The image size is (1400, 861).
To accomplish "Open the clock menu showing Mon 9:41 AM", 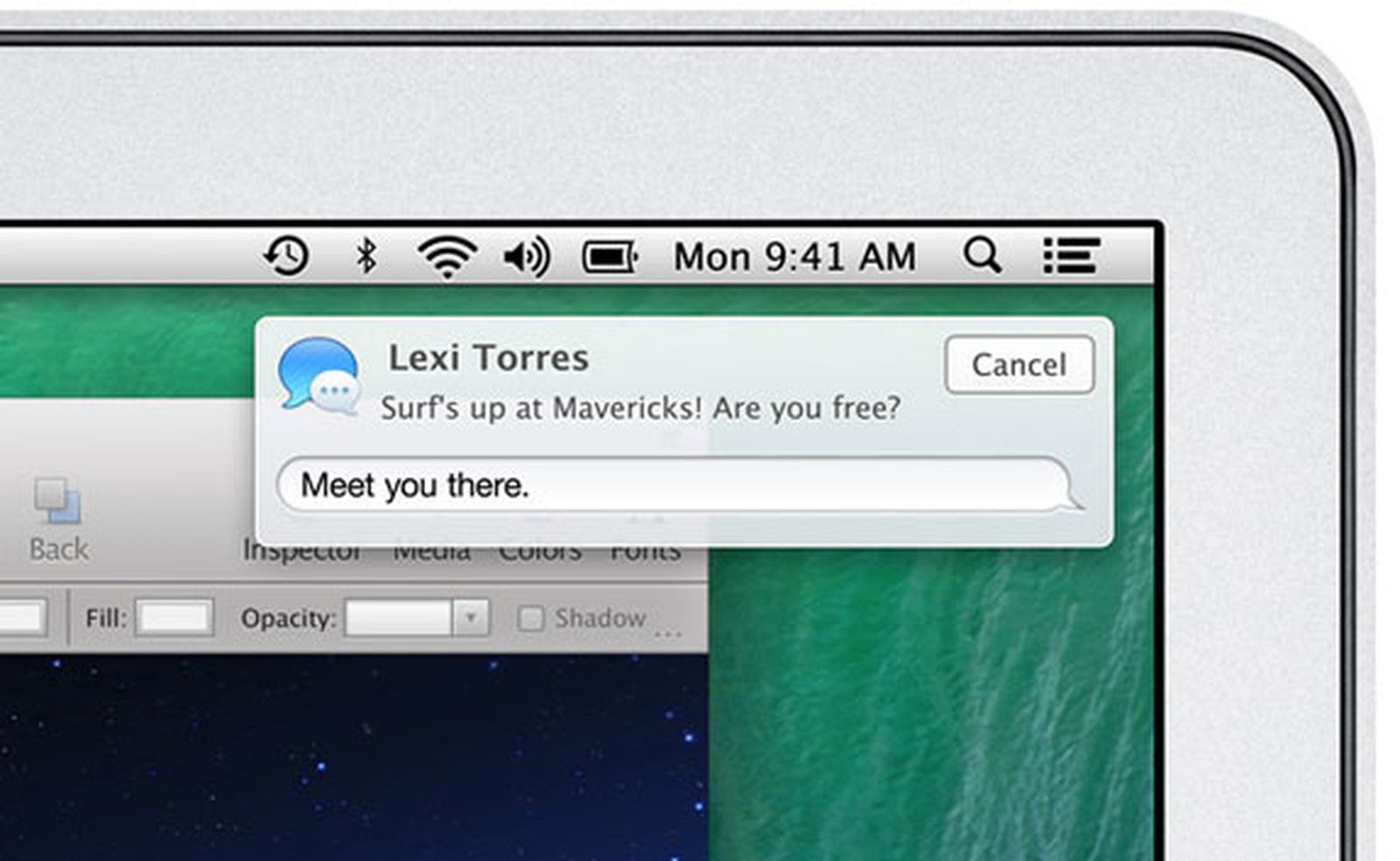I will (796, 255).
